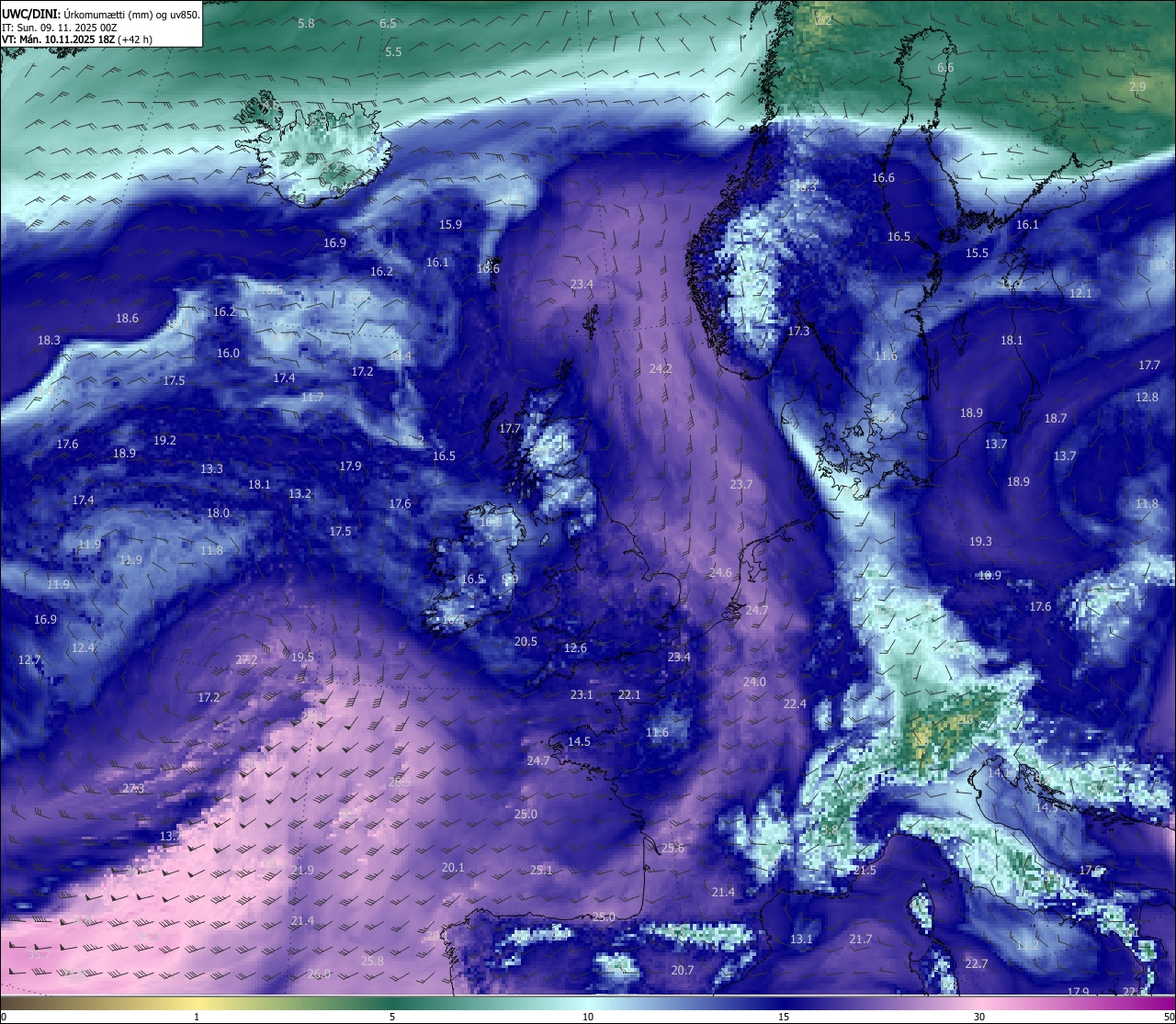Click the map value 20.5

[526, 642]
